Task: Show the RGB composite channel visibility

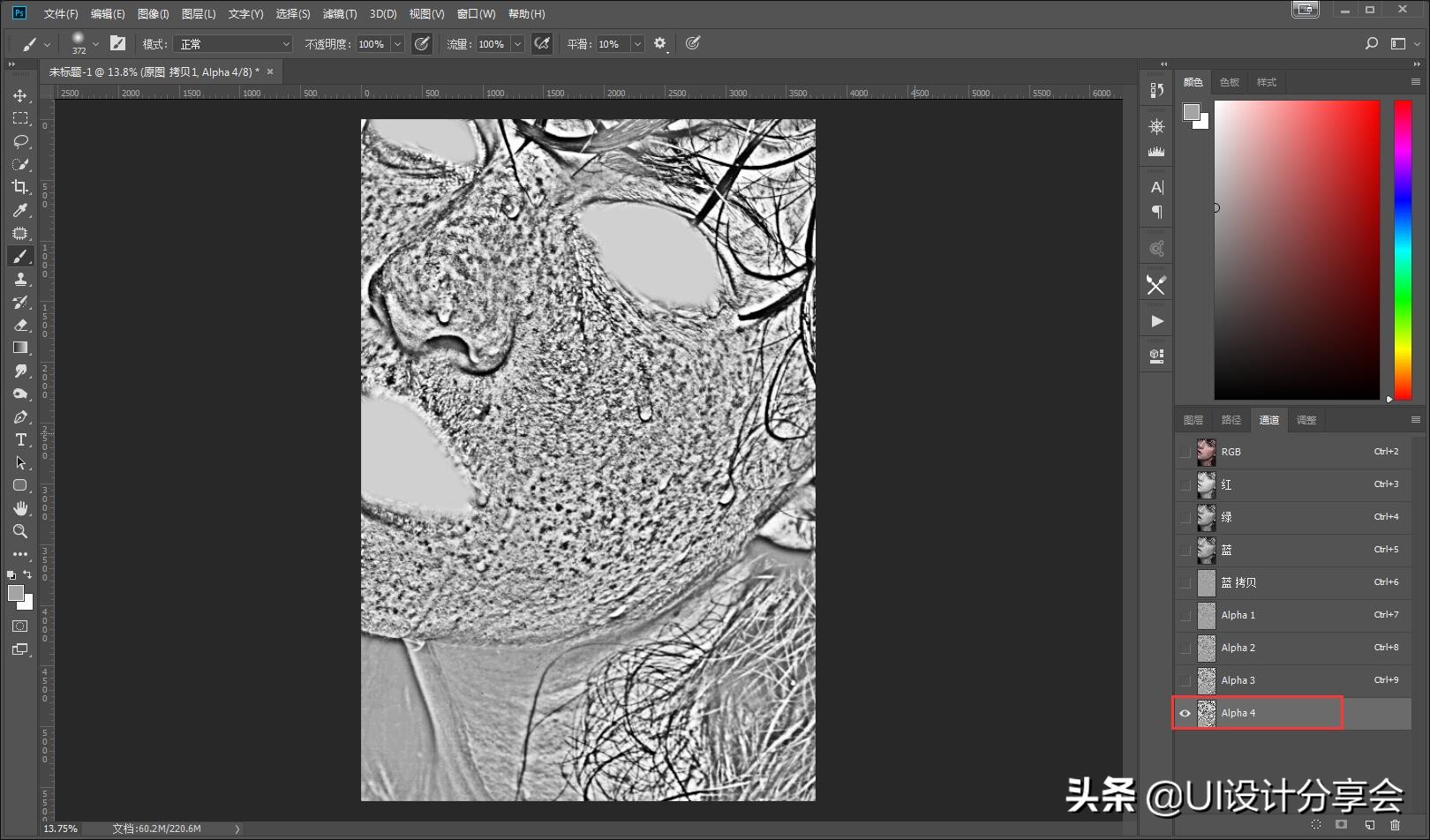Action: click(x=1185, y=452)
